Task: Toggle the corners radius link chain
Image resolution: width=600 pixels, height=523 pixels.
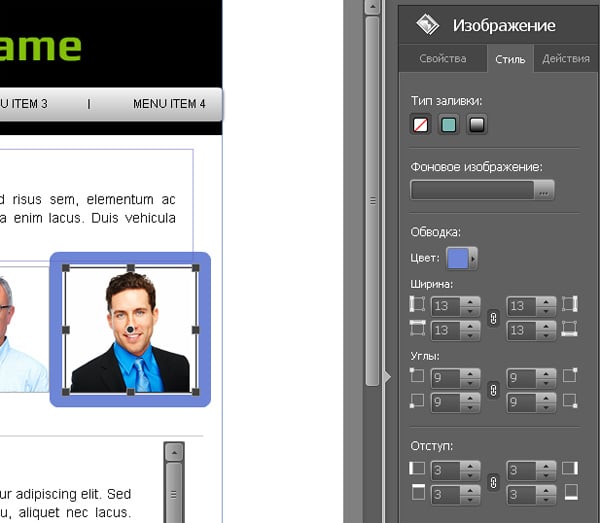Action: (x=492, y=390)
